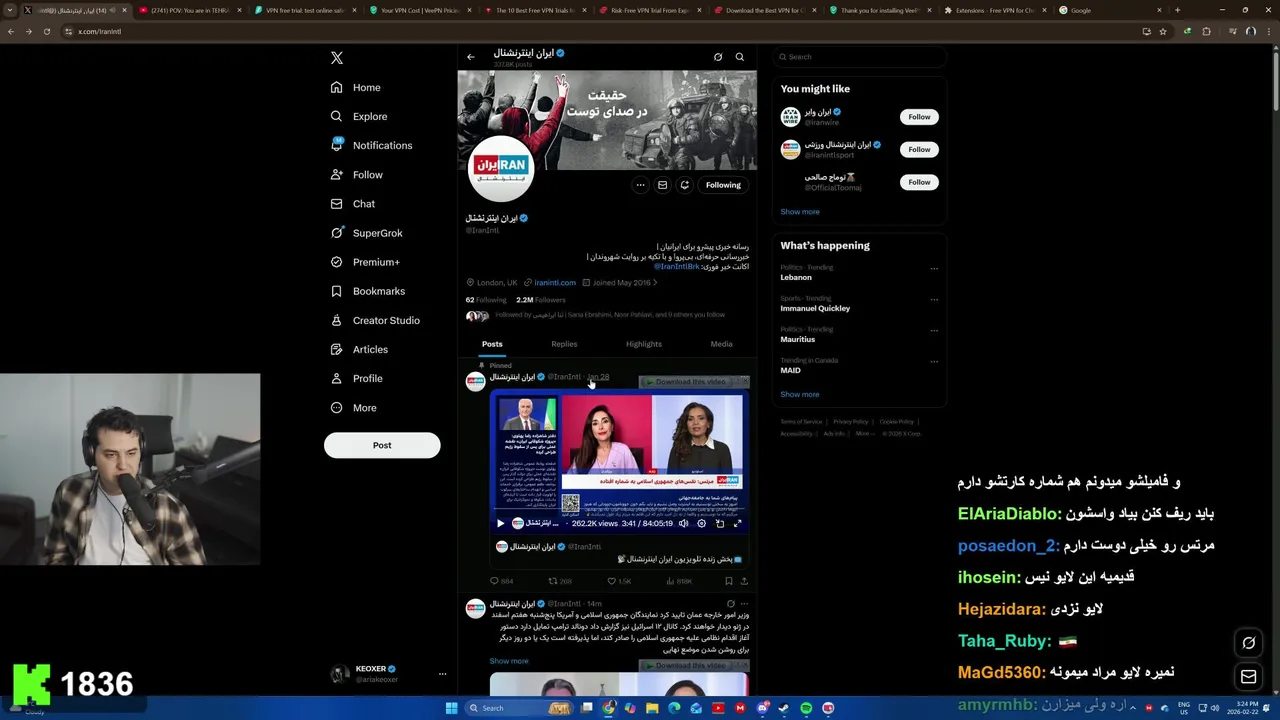
Task: Open the second post's three-dot menu
Action: point(744,604)
